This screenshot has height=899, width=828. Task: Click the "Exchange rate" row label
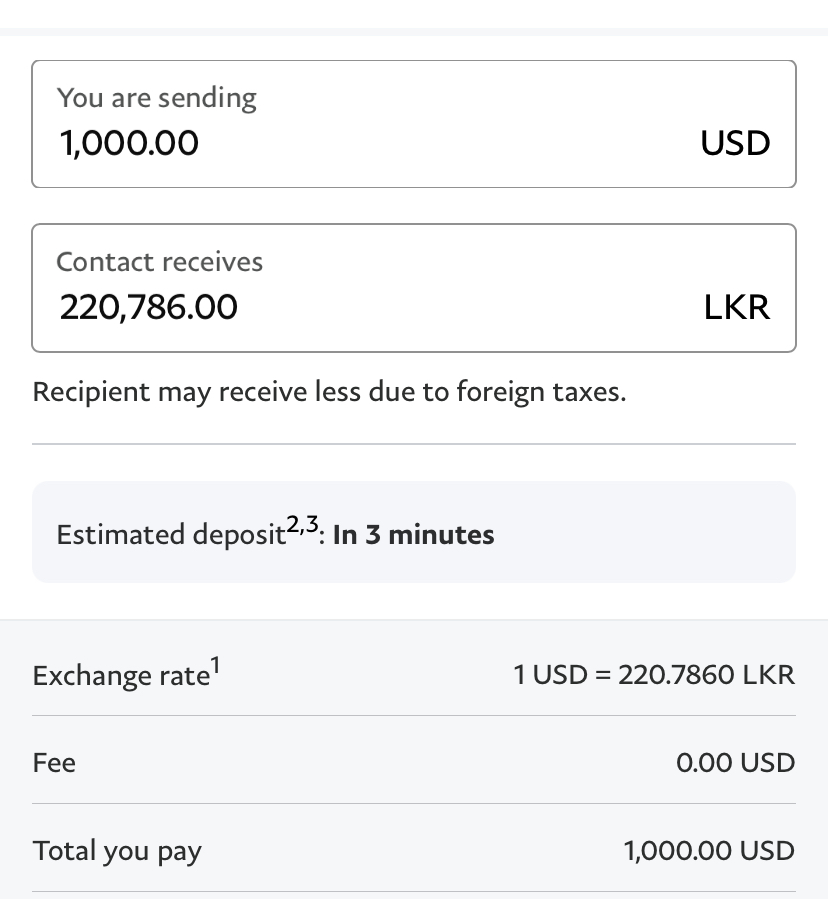click(122, 675)
